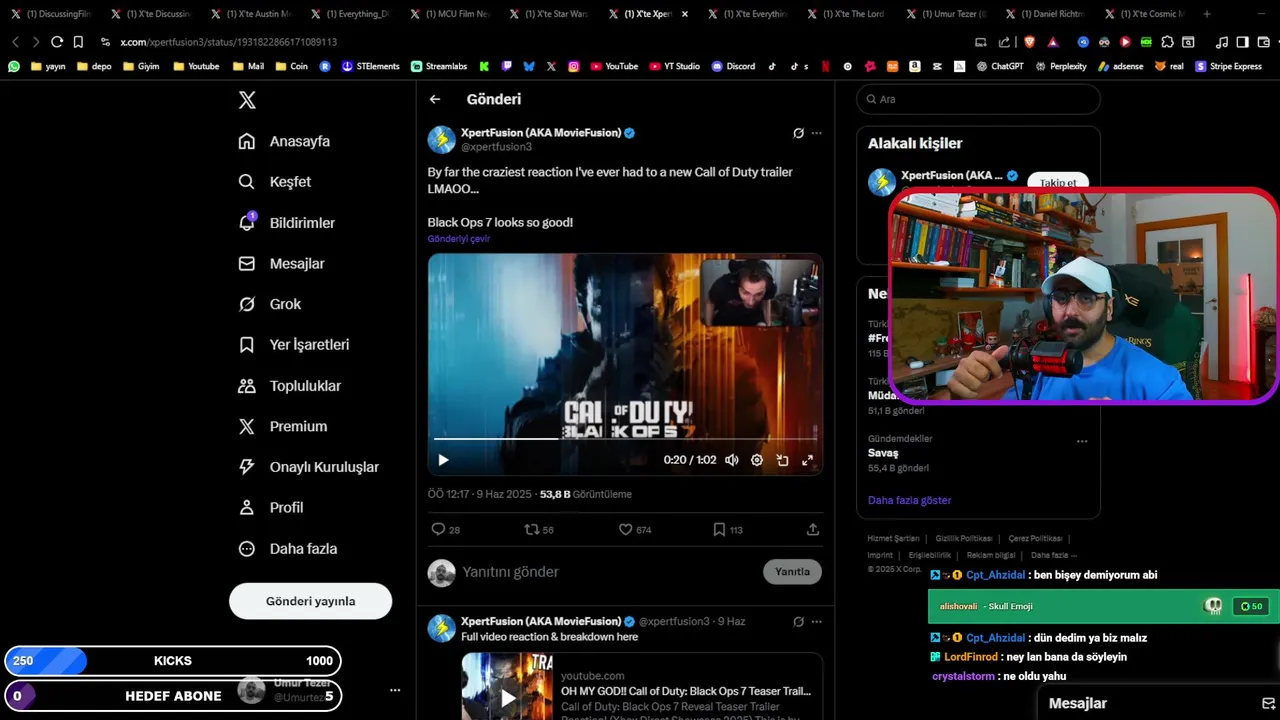Open Perplexity bookmark
Screen dimensions: 1280x720
pyautogui.click(x=1061, y=66)
